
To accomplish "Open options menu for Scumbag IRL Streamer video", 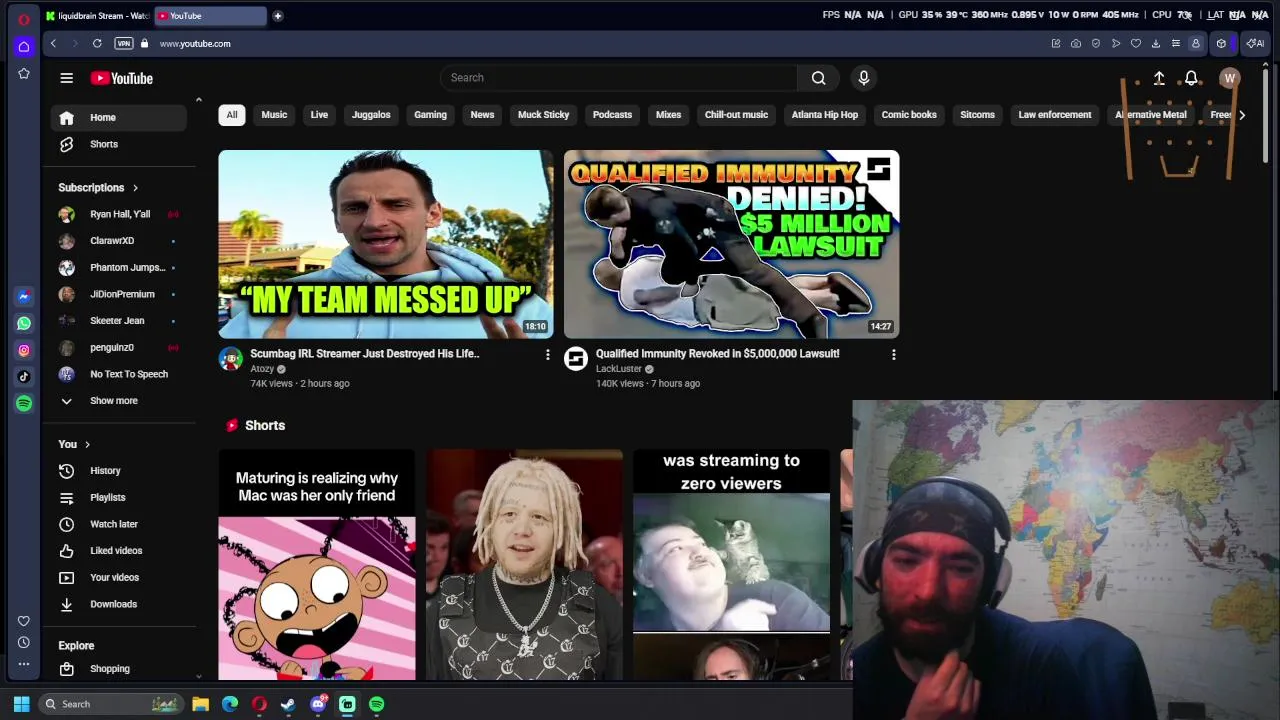I will pos(547,355).
